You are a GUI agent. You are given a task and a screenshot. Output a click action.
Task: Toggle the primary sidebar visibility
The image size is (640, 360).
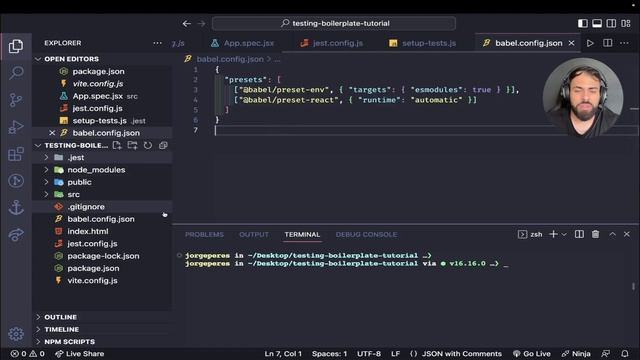click(583, 23)
